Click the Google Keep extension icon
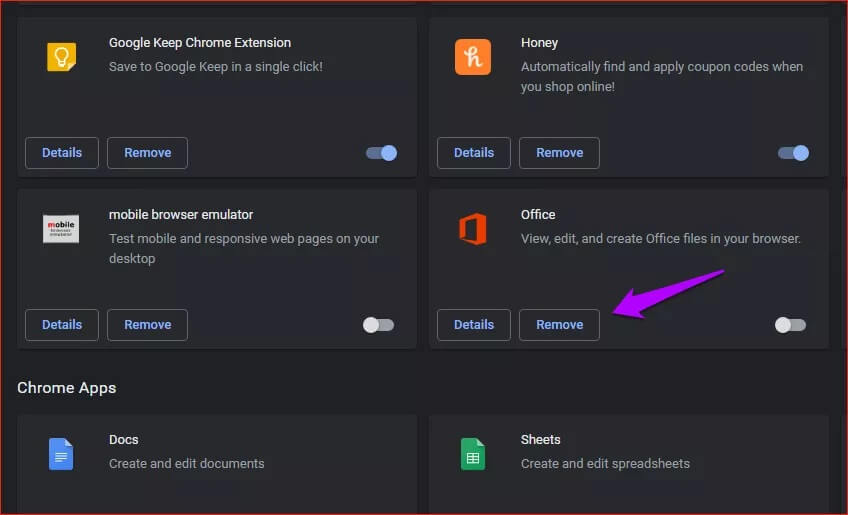848x515 pixels. pos(62,57)
